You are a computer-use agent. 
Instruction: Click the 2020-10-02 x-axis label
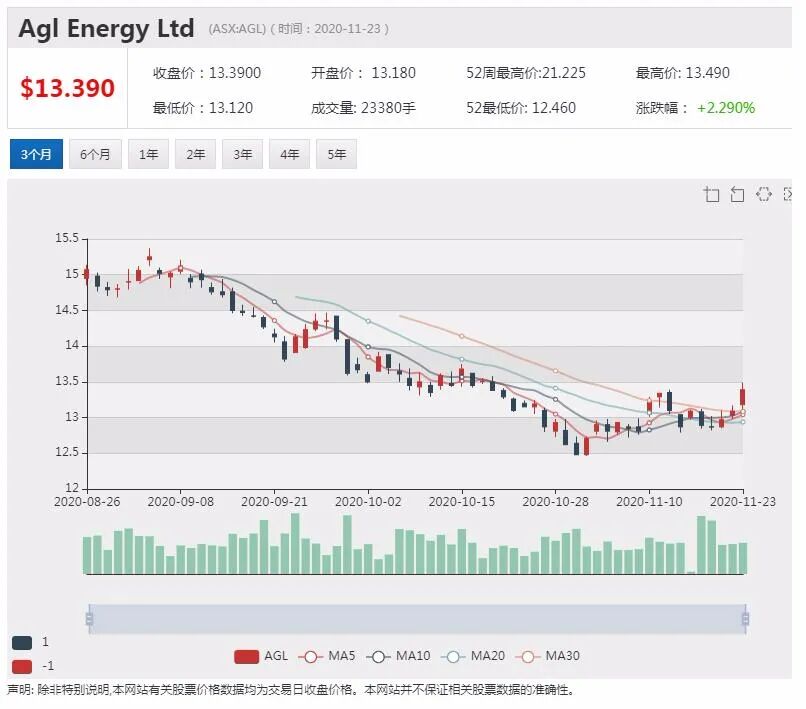pos(368,502)
